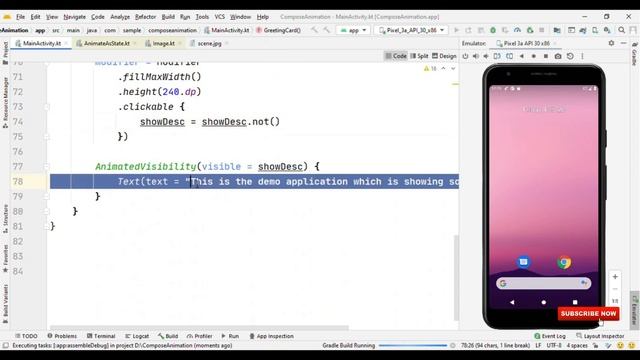Click the Debug app bug icon
The image size is (640, 360).
pos(493,30)
